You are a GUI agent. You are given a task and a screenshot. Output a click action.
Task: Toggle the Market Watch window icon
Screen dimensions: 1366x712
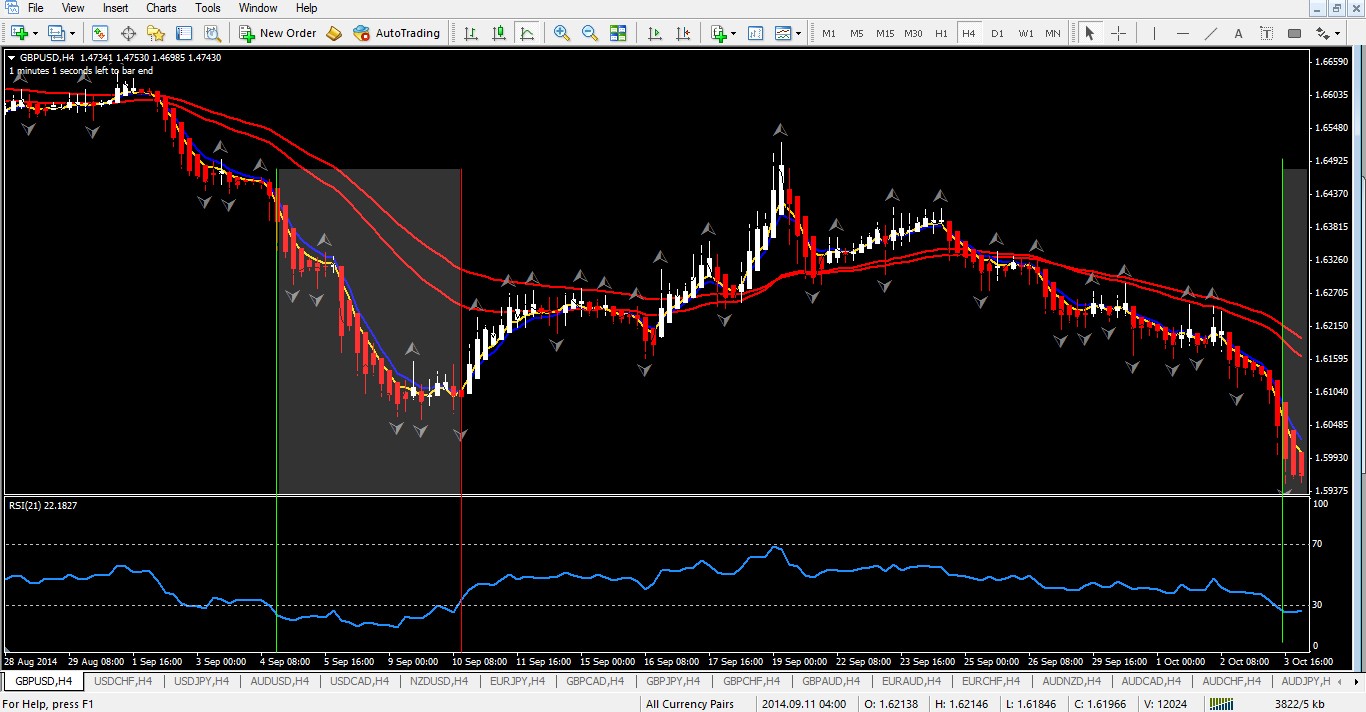pos(100,33)
